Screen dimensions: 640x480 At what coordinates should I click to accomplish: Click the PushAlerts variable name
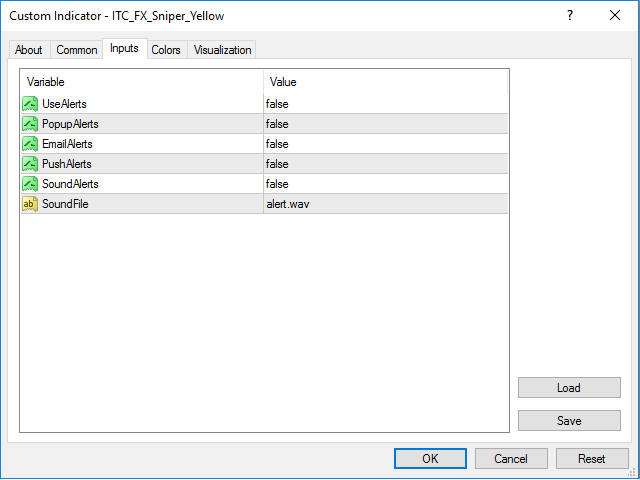(x=67, y=164)
